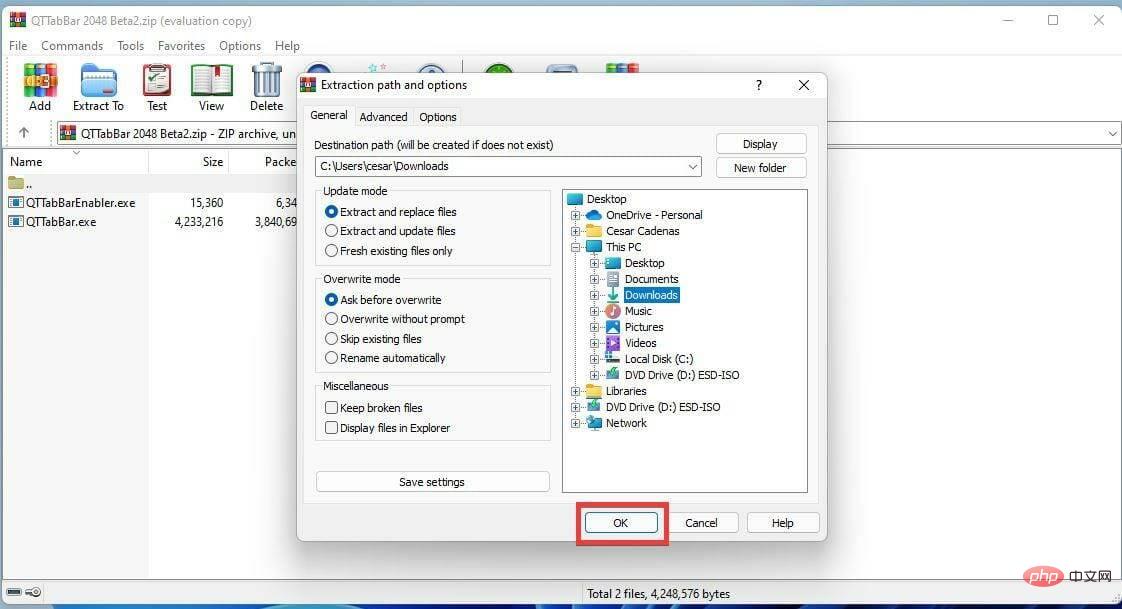
Task: Open the Commands menu
Action: (x=72, y=46)
